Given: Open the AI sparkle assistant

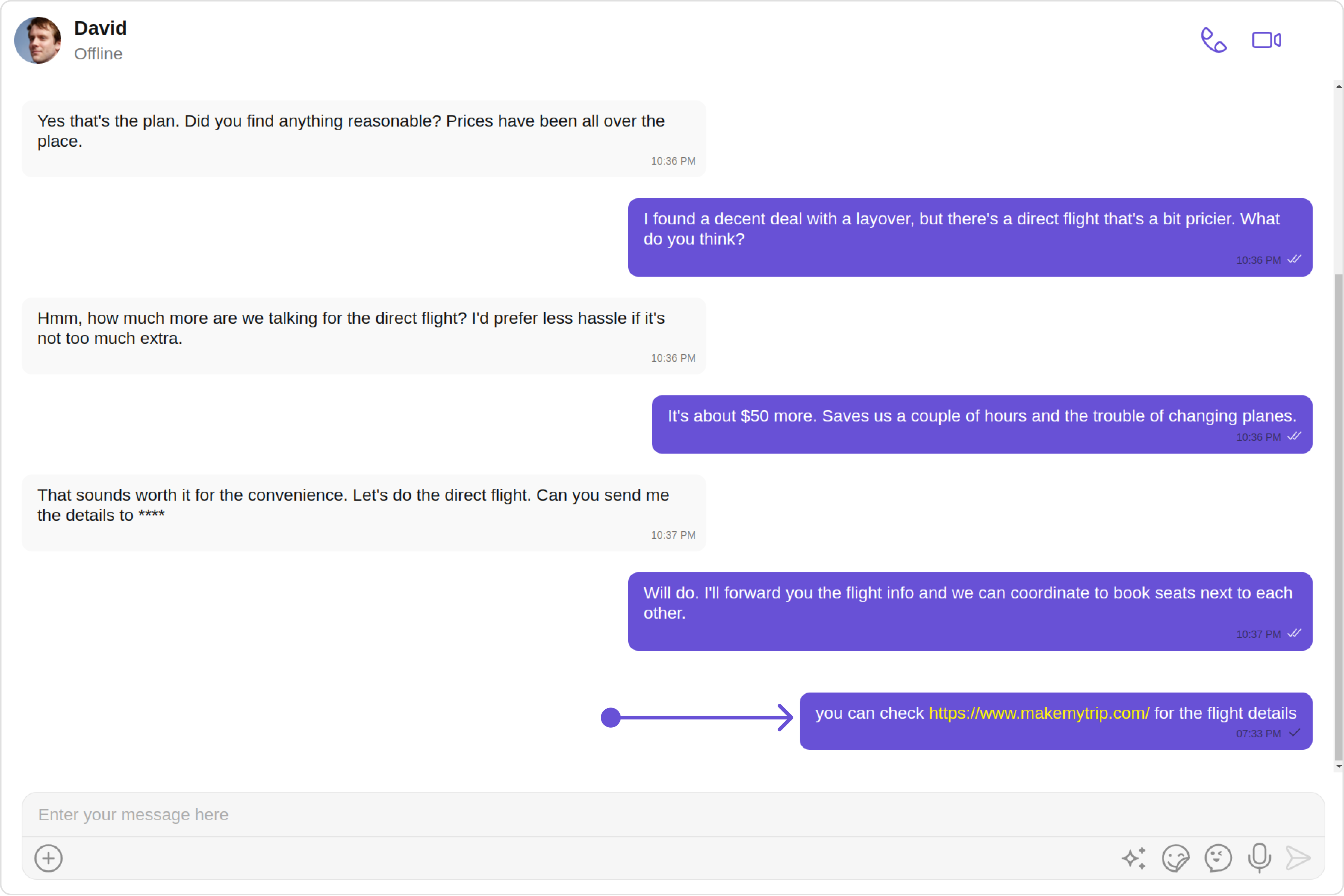Looking at the screenshot, I should pos(1134,858).
